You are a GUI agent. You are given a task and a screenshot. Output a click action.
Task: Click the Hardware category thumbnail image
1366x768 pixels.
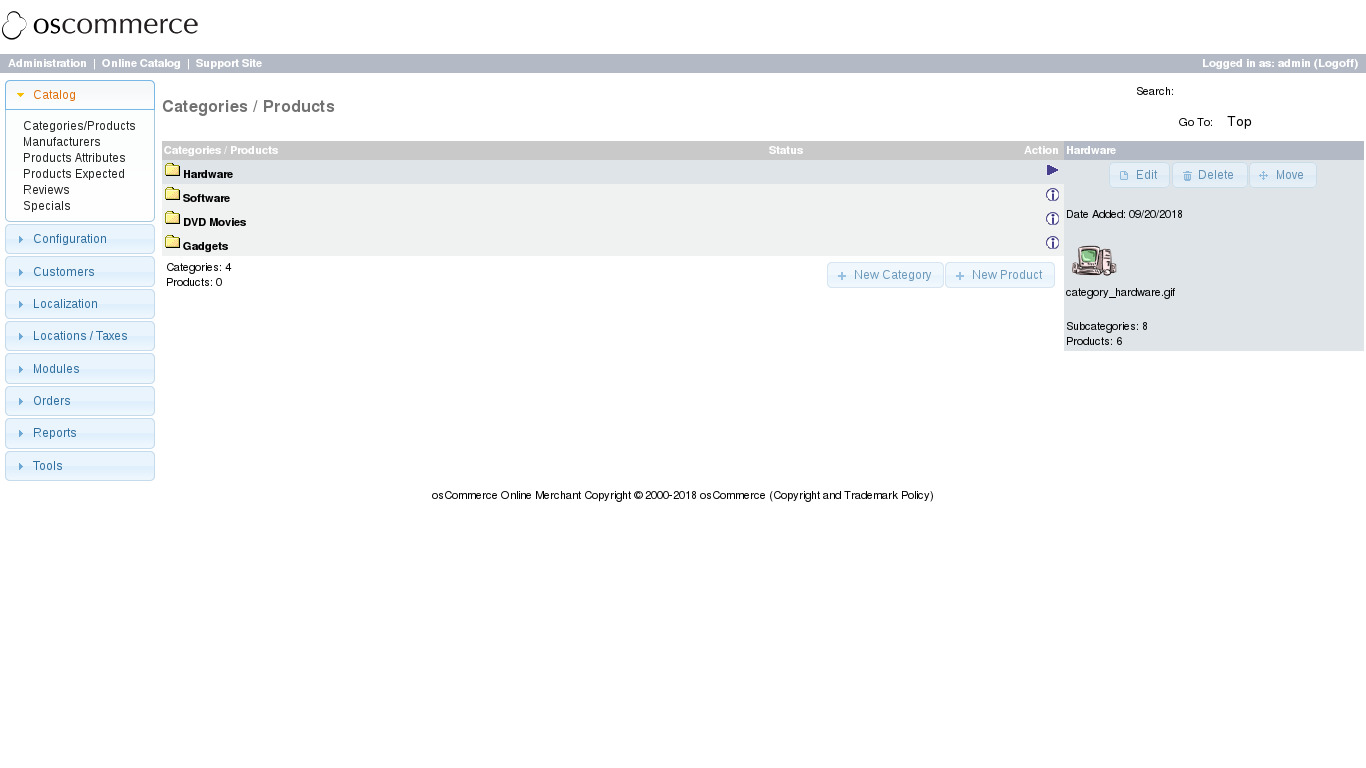[1093, 260]
